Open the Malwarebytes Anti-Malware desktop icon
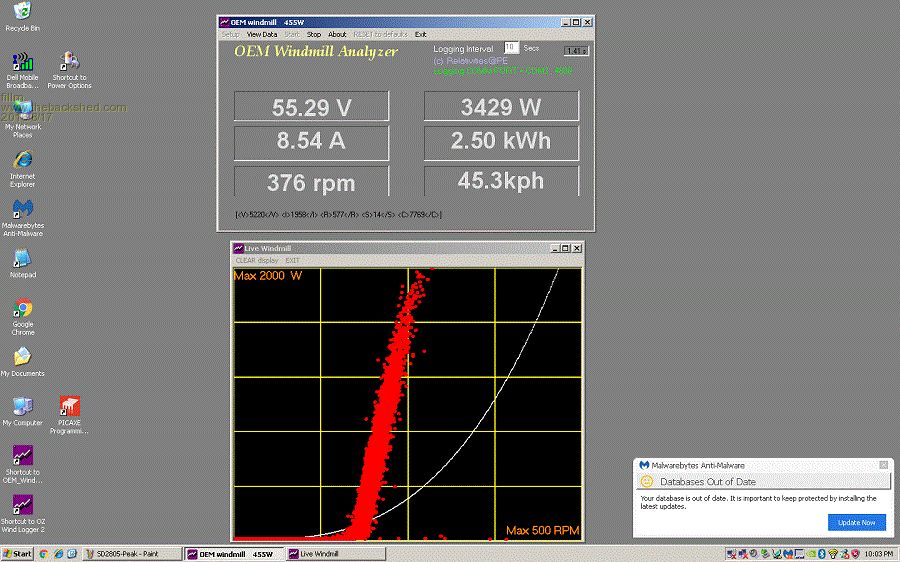Viewport: 900px width, 562px height. pos(22,209)
